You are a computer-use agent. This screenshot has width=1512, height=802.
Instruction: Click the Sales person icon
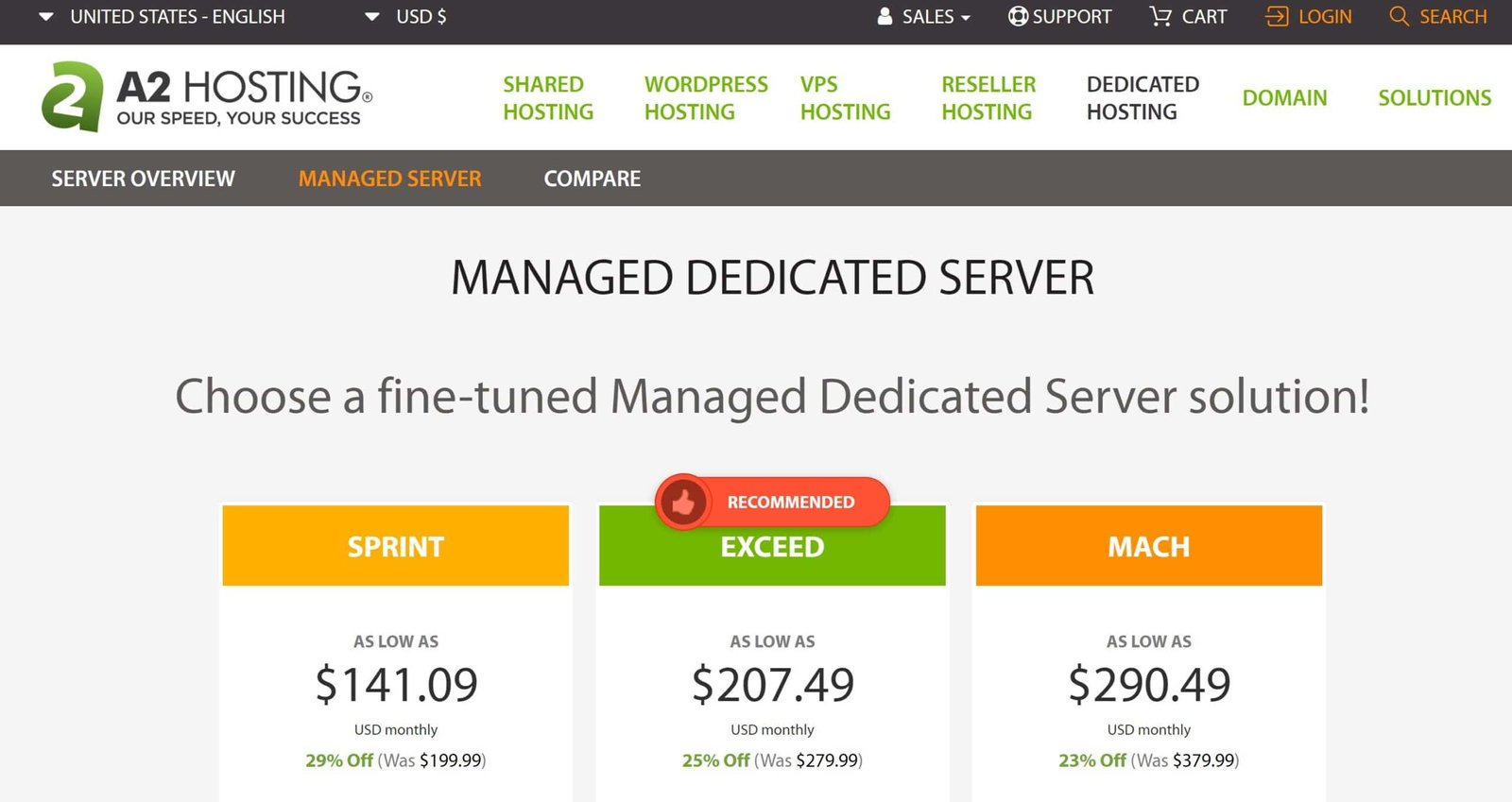pos(885,16)
